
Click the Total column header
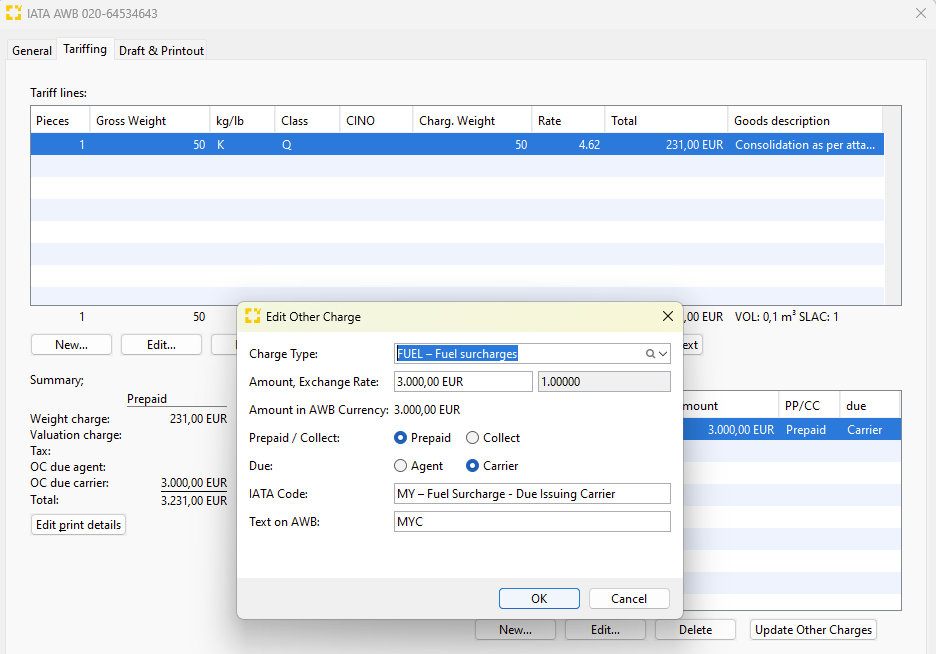(x=666, y=121)
